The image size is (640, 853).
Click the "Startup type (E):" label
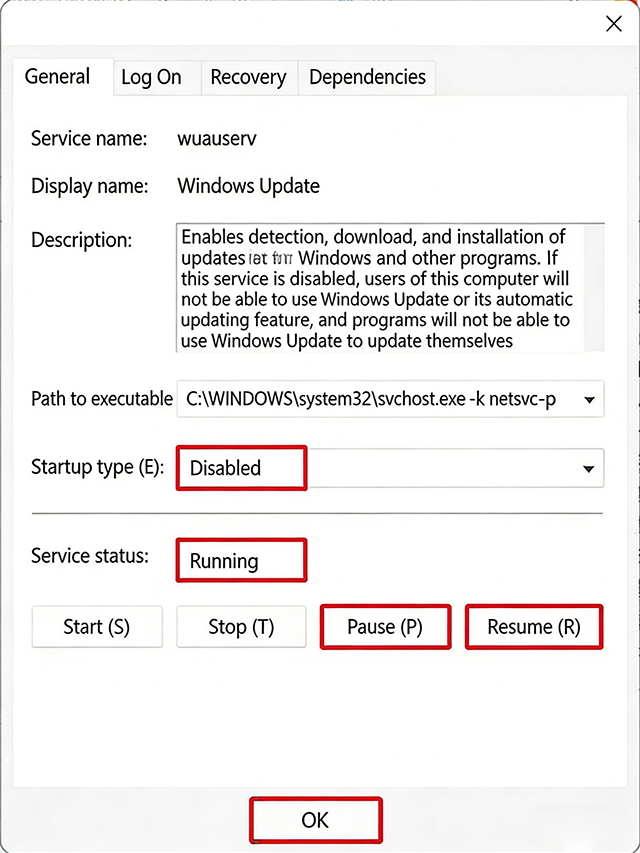click(97, 467)
